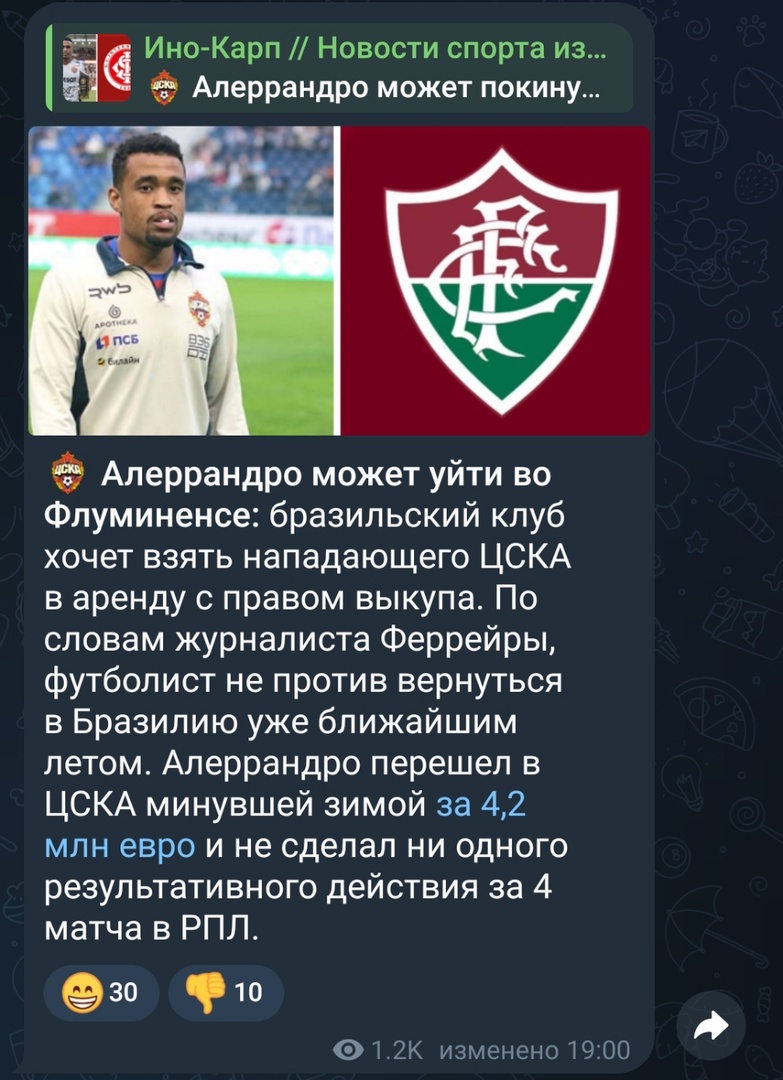Click the views eye icon
This screenshot has height=1080, width=783.
pyautogui.click(x=348, y=1050)
